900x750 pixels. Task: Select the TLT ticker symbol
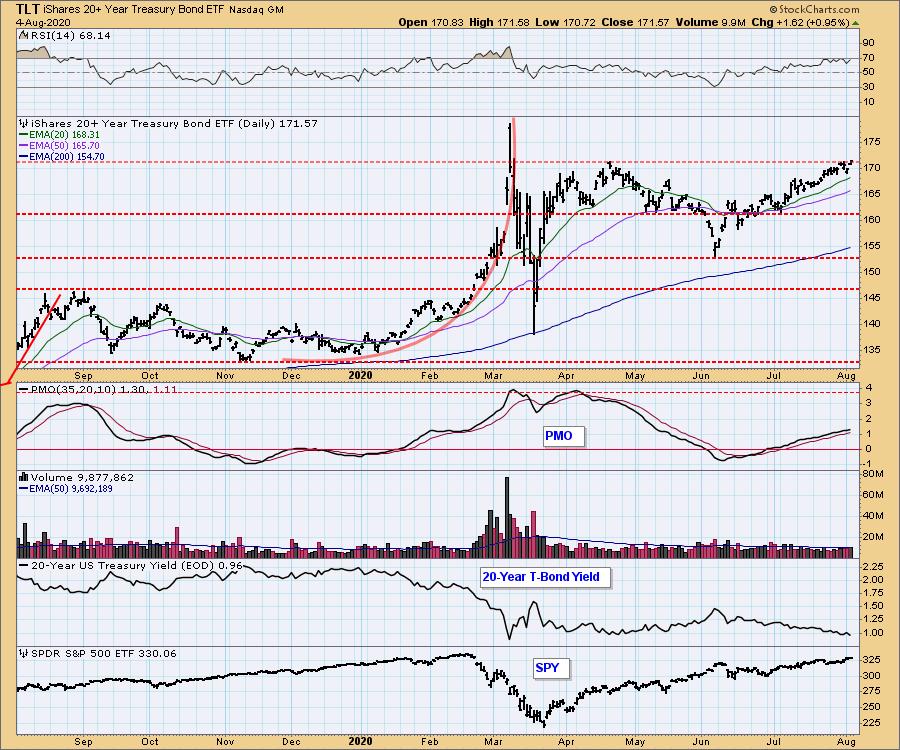[x=29, y=9]
